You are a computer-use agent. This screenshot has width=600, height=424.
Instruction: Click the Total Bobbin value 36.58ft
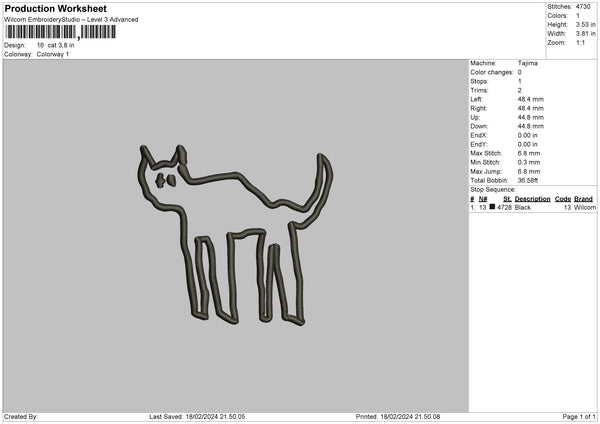click(x=528, y=180)
